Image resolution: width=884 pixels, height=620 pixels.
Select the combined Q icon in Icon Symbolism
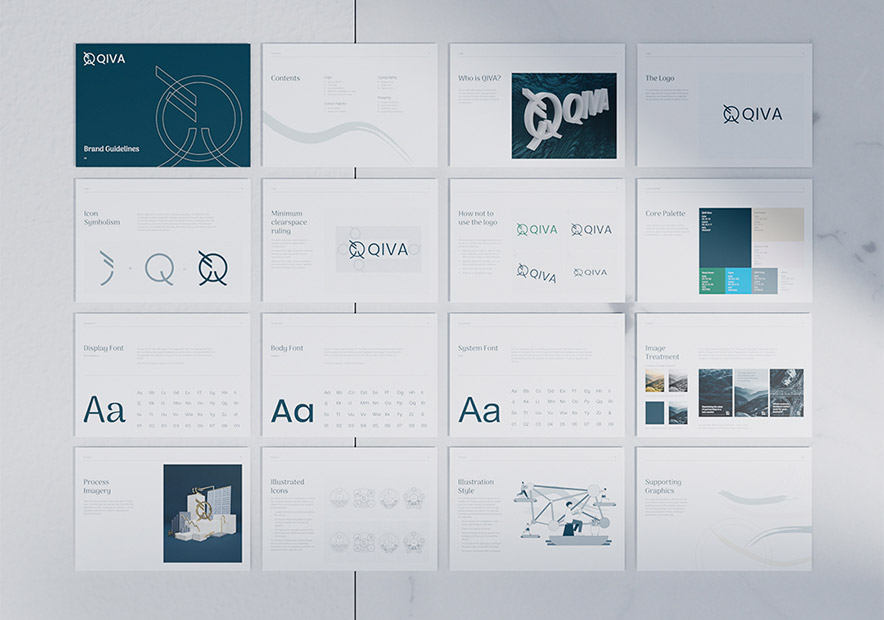212,268
